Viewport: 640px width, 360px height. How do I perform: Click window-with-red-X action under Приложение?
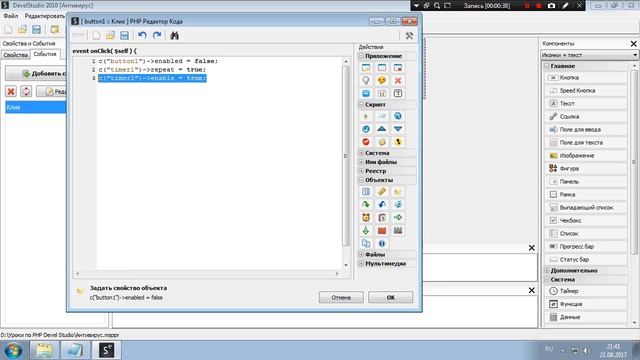(398, 68)
